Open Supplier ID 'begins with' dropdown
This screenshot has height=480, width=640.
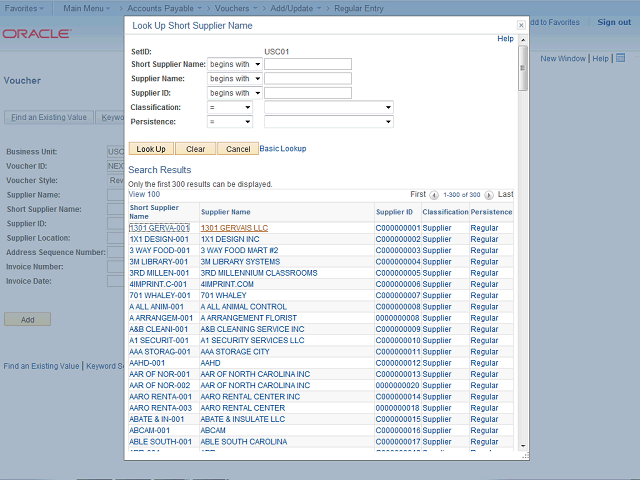coord(235,93)
